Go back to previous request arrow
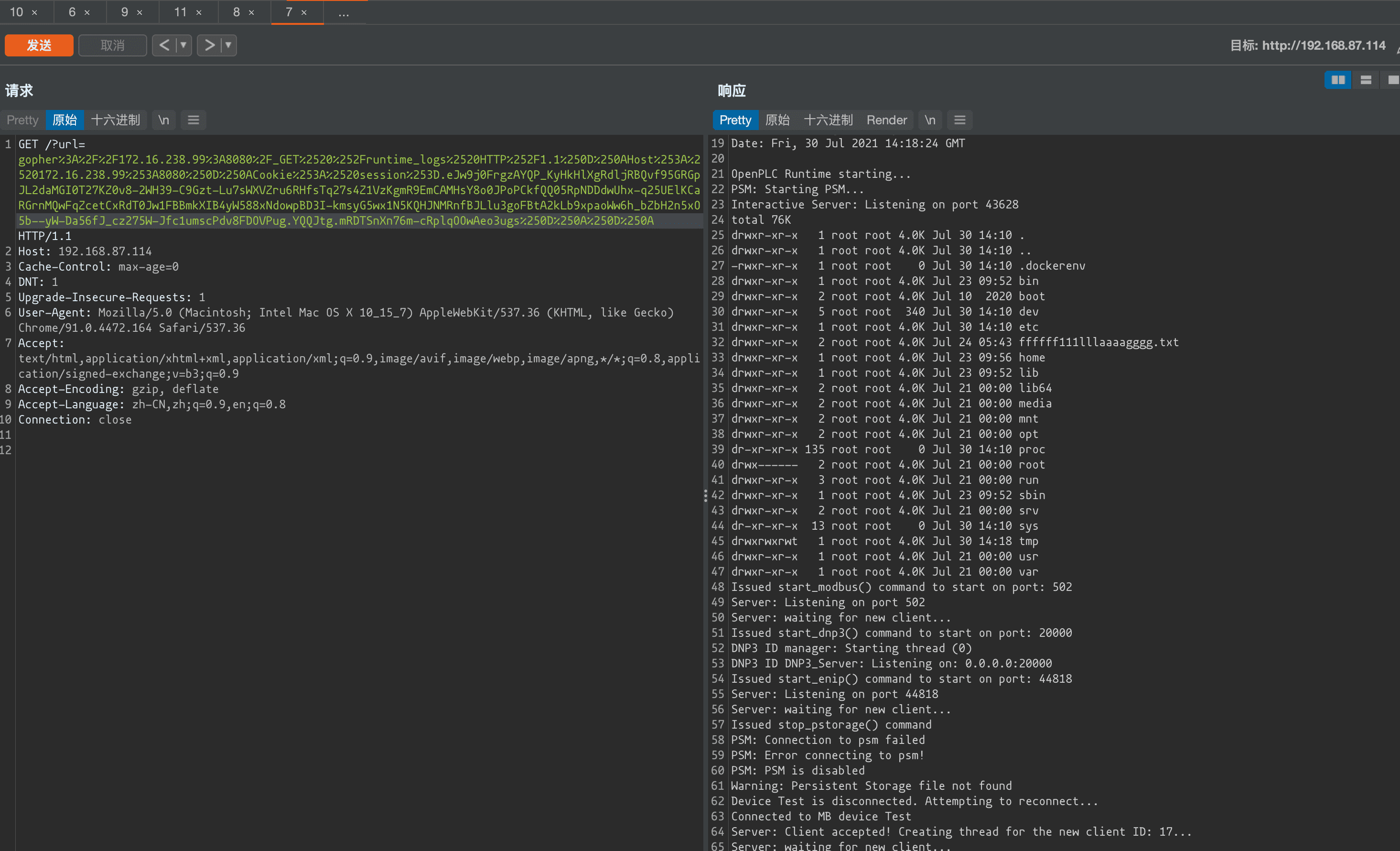The width and height of the screenshot is (1400, 851). click(x=164, y=45)
